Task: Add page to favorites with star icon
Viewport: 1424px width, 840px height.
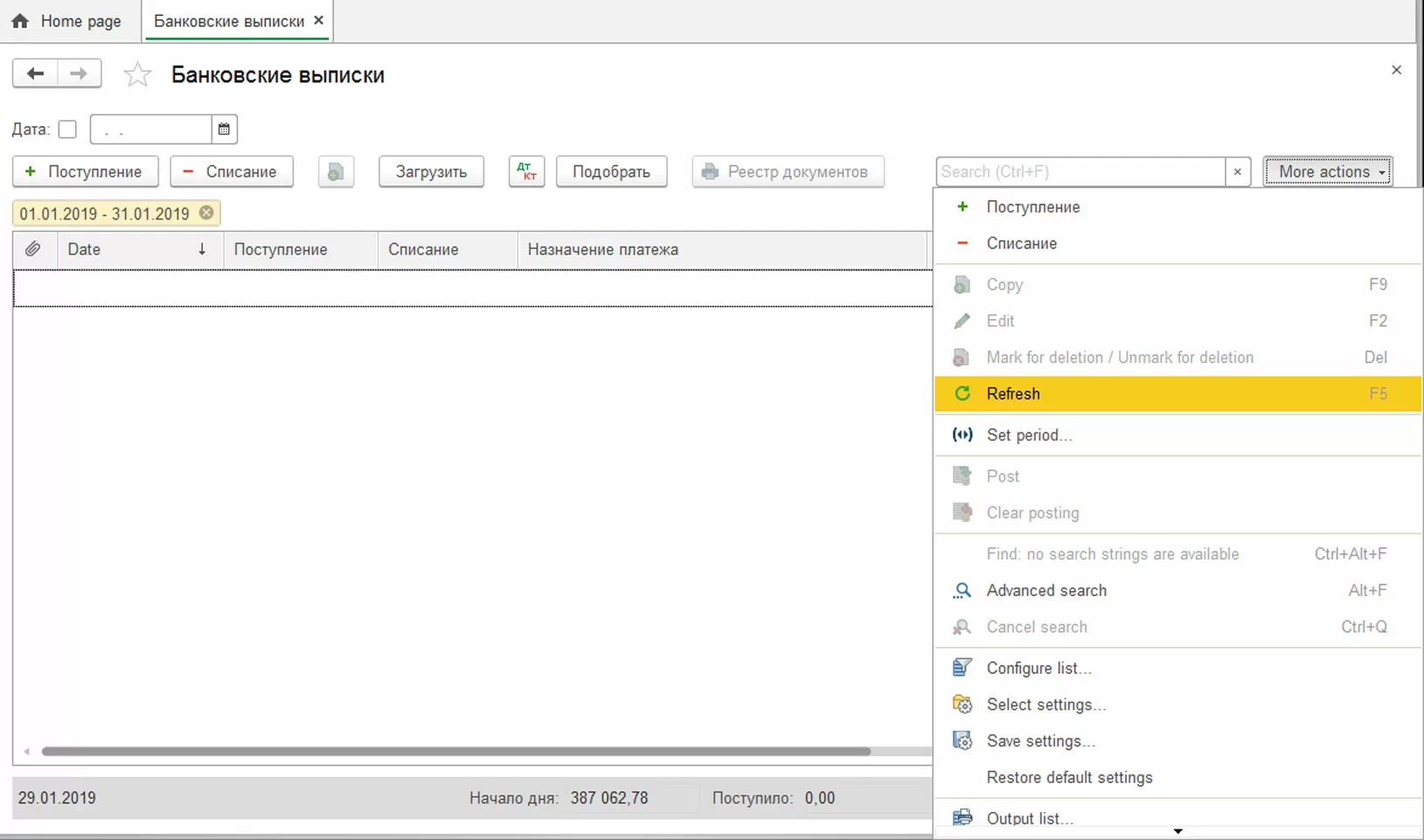Action: [137, 74]
